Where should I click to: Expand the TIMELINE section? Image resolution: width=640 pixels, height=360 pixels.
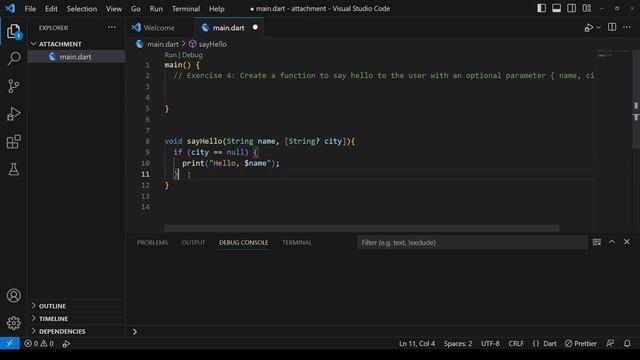(76, 318)
